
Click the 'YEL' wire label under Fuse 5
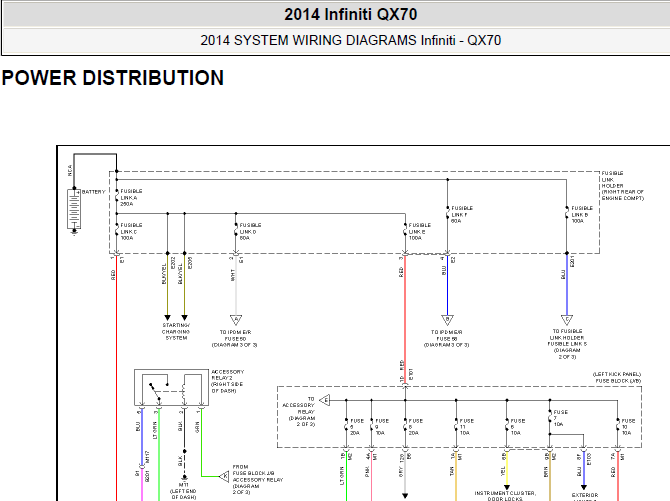tap(502, 471)
